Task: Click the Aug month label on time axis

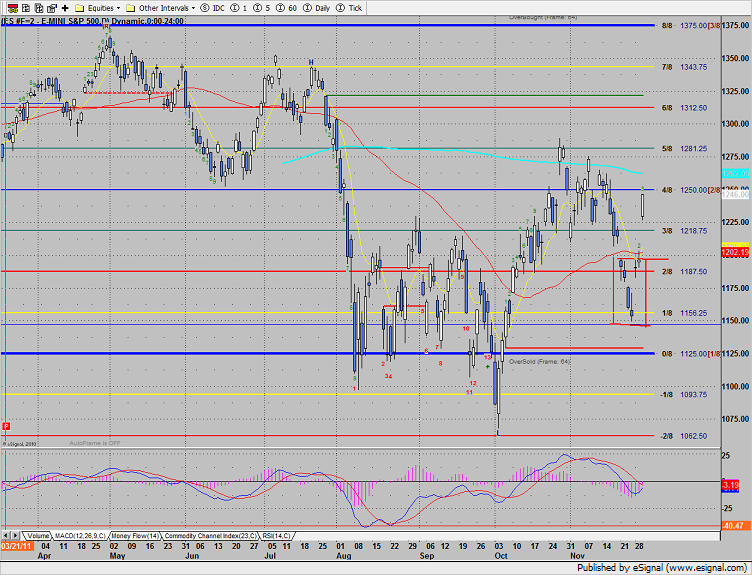Action: pyautogui.click(x=343, y=556)
